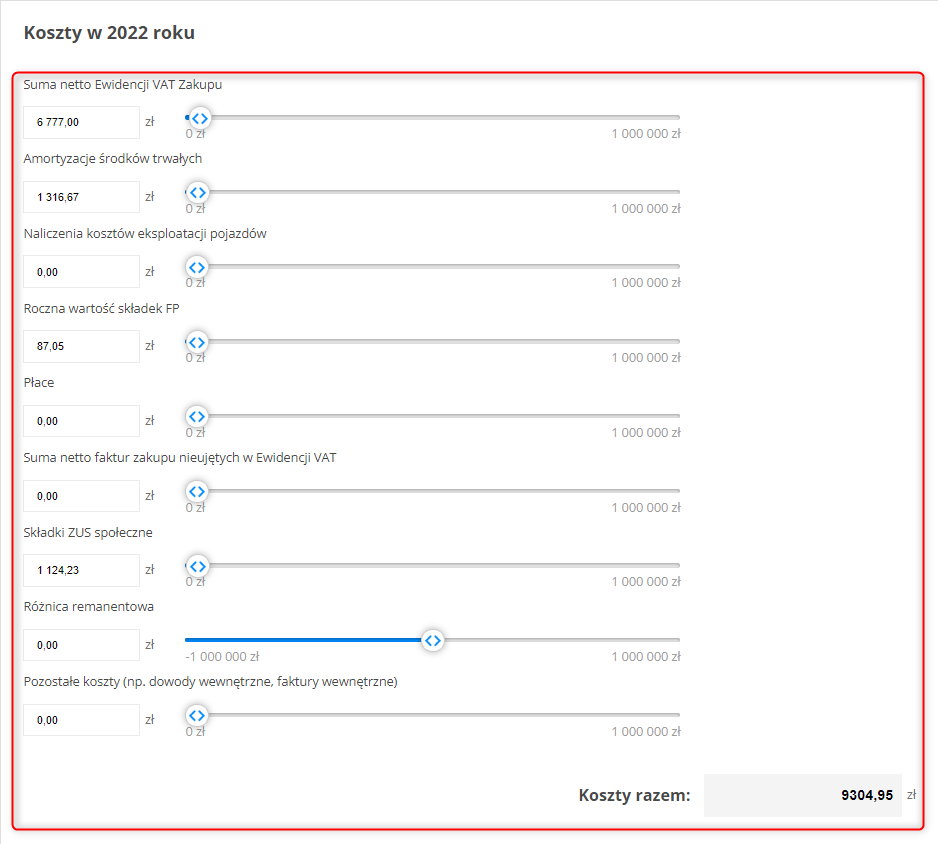This screenshot has width=938, height=844.
Task: Click the Różnica remanentowa slider handle
Action: pos(433,641)
